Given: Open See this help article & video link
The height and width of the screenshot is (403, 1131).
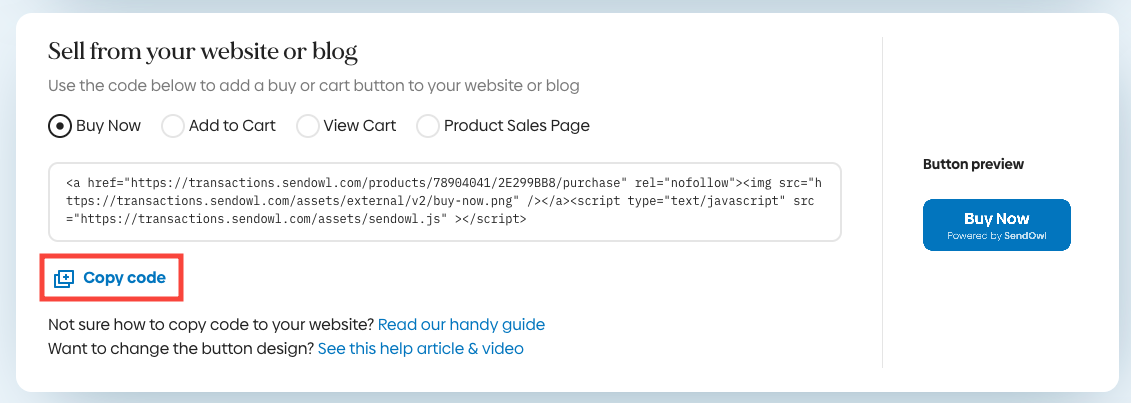Looking at the screenshot, I should tap(420, 349).
